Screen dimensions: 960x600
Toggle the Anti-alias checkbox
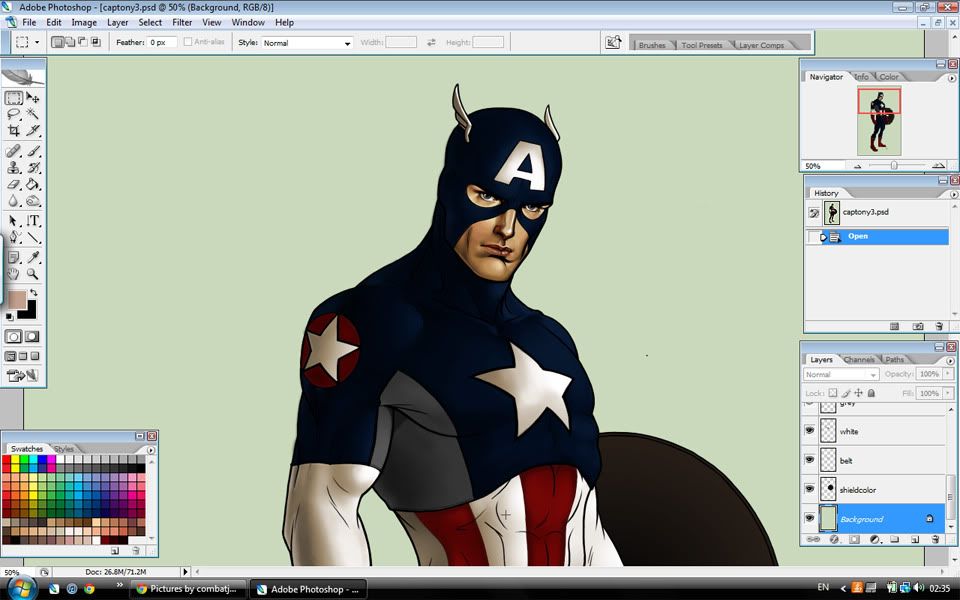[188, 42]
